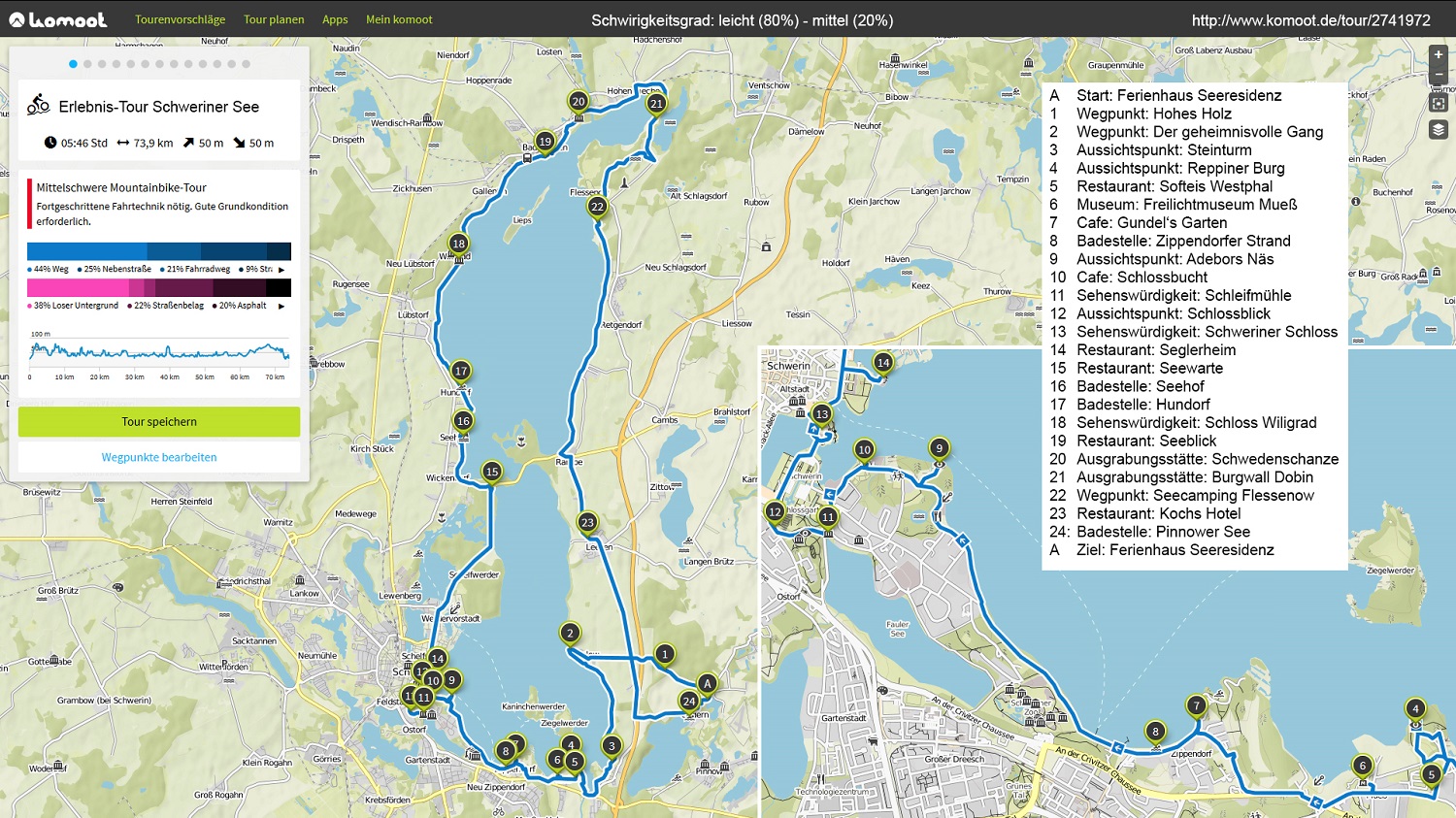The height and width of the screenshot is (818, 1456).
Task: Switch to the last carousel dot
Action: (x=246, y=64)
